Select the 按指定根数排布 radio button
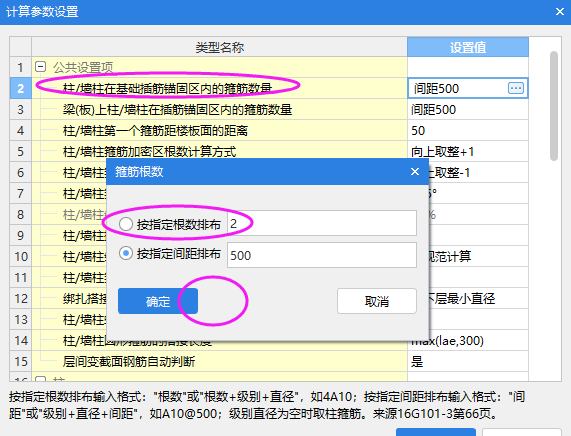Image resolution: width=571 pixels, height=436 pixels. pyautogui.click(x=126, y=224)
